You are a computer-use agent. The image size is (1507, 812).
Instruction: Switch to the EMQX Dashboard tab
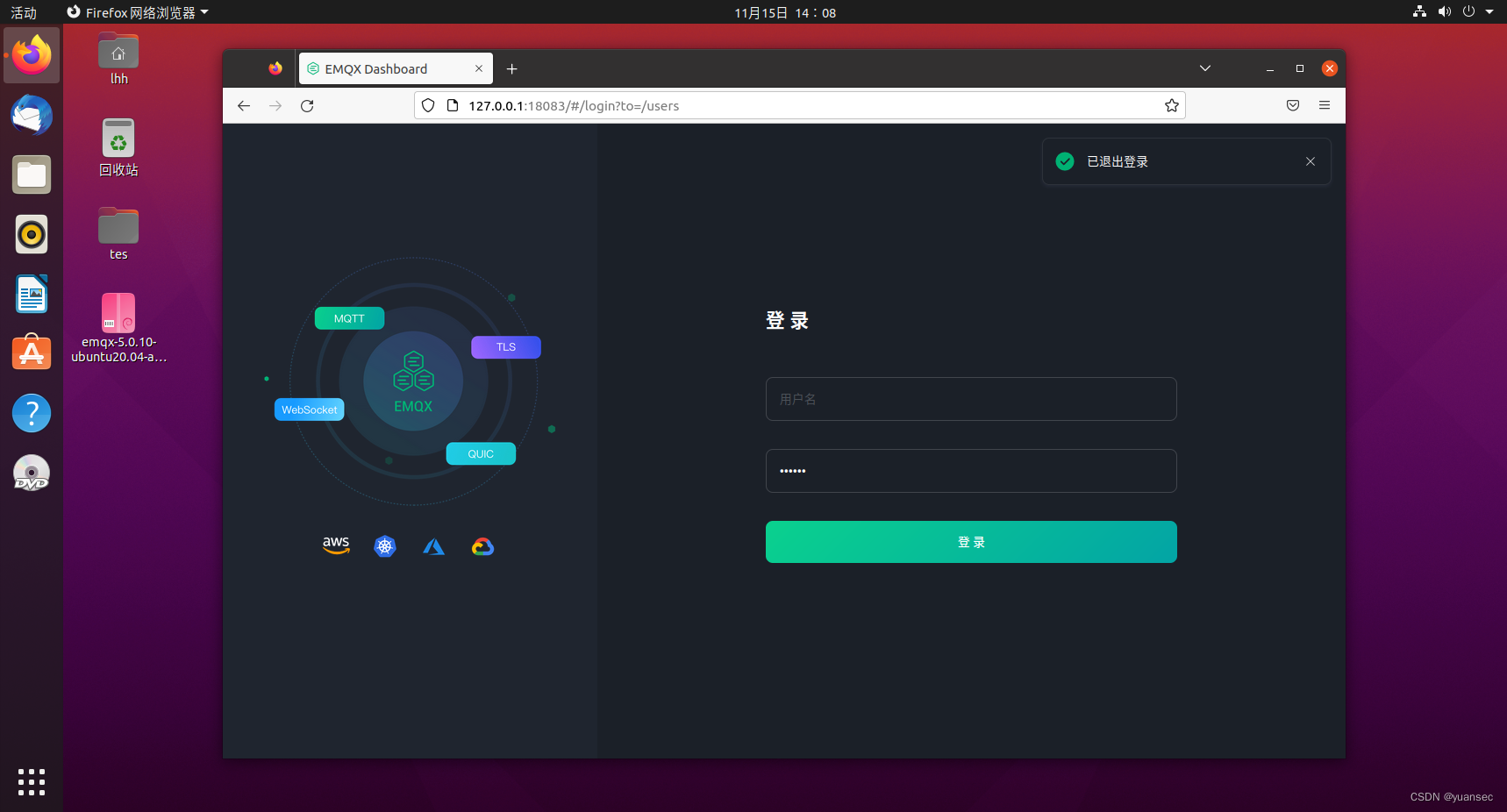396,68
